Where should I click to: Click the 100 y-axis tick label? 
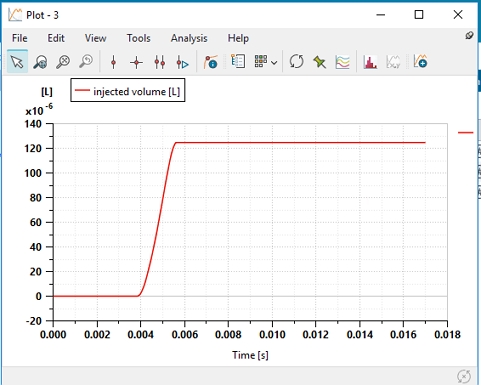[x=33, y=173]
